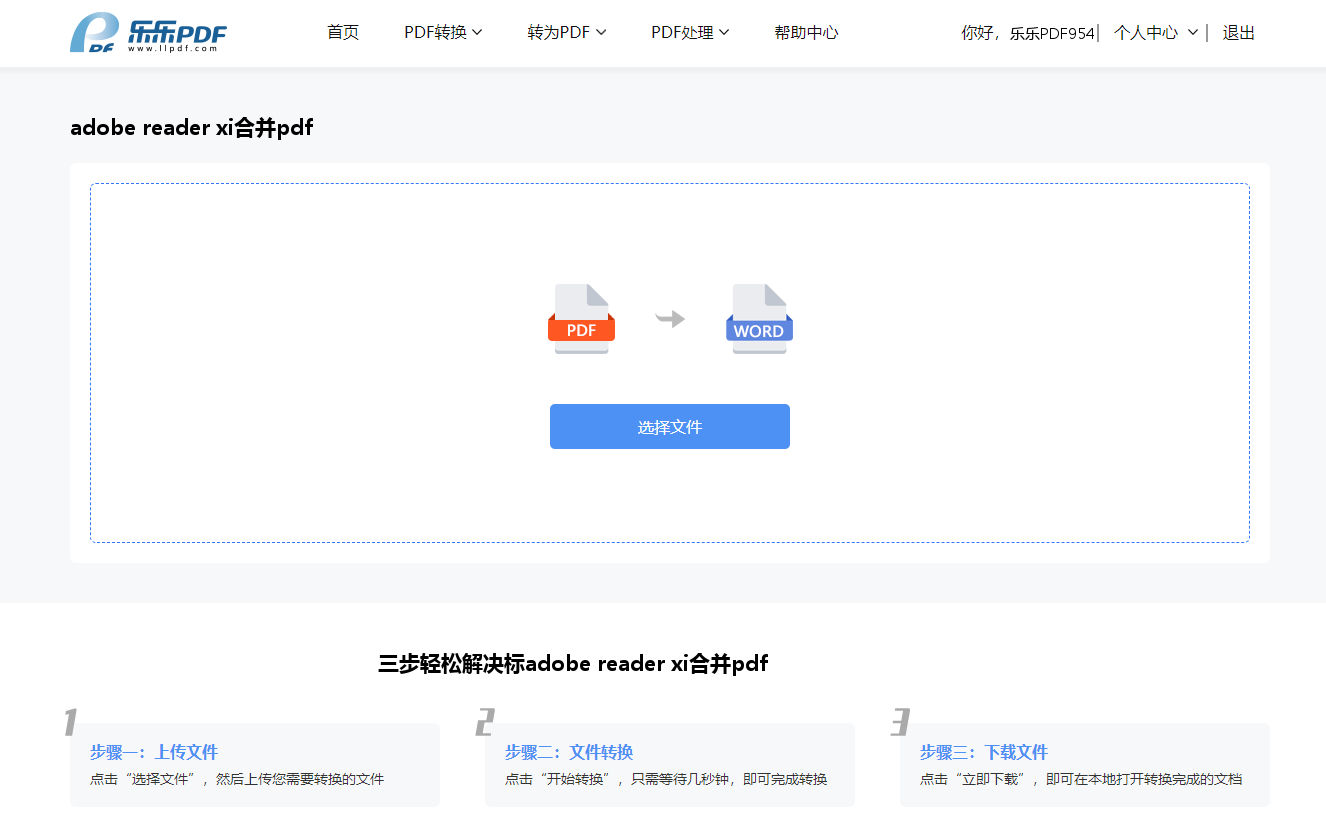1326x833 pixels.
Task: Click the step one description about 选择文件
Action: (237, 779)
